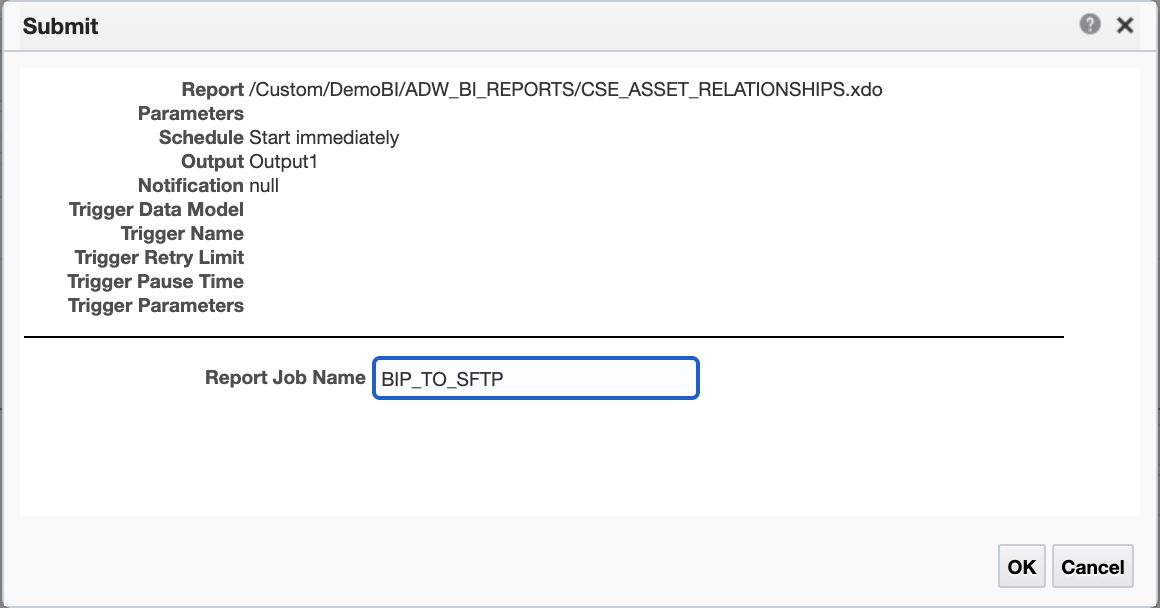Click the Submit dialog title
Screen dimensions: 1160x608
click(60, 26)
